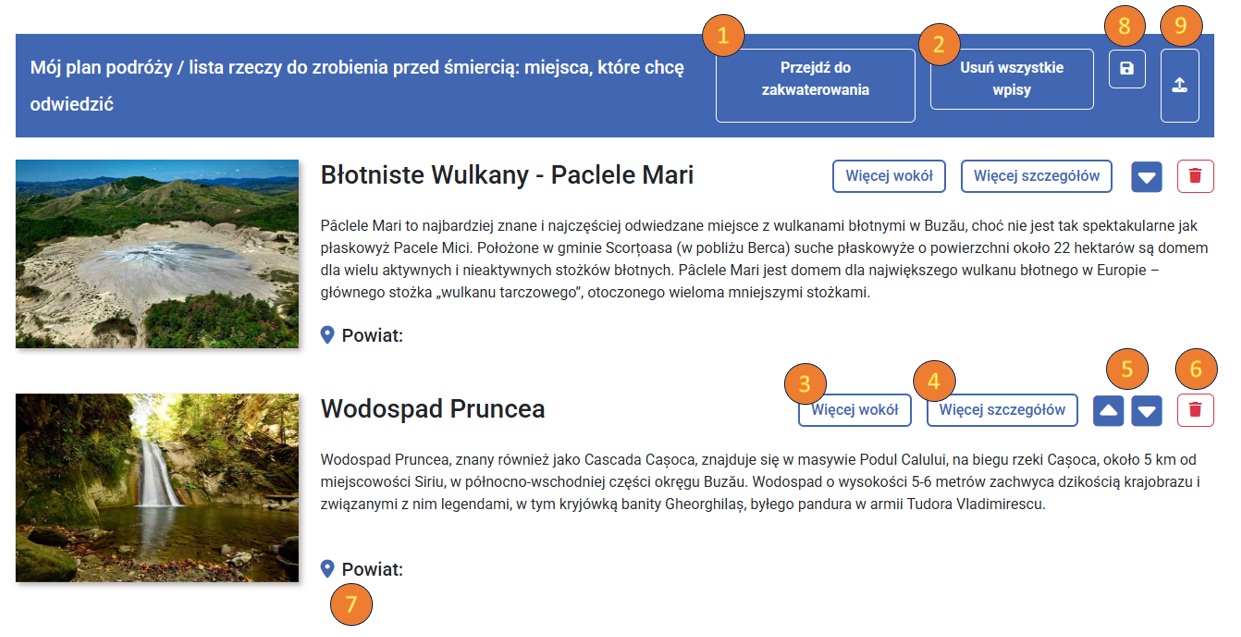
Task: Click the Mój plan podróży header title
Action: (357, 85)
